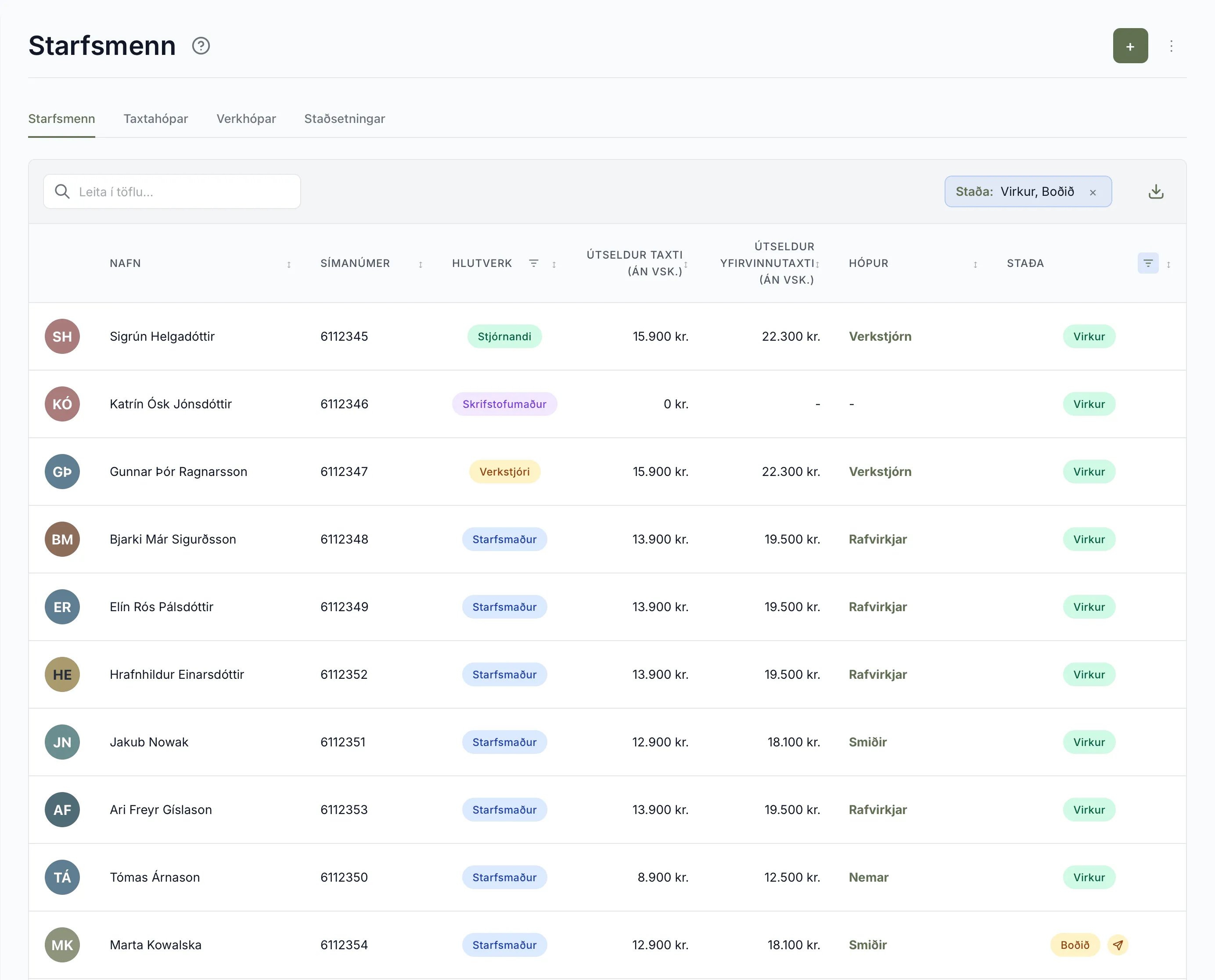Sort by Útseldur yfirvinnutaxti column arrows

[817, 264]
